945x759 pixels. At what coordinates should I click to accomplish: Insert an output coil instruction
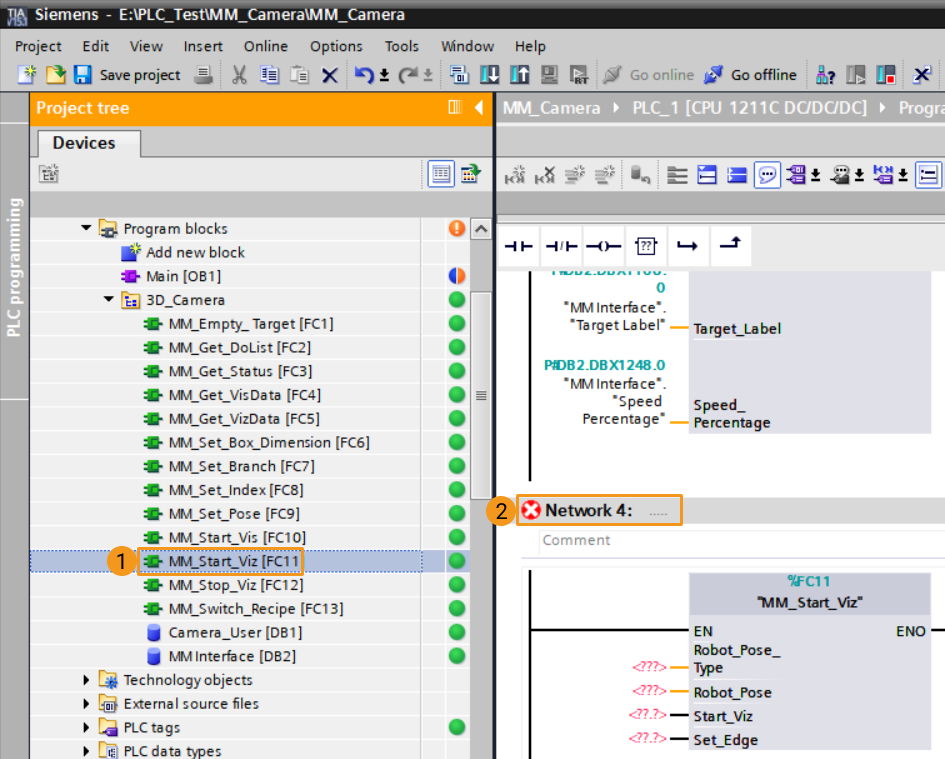coord(604,246)
